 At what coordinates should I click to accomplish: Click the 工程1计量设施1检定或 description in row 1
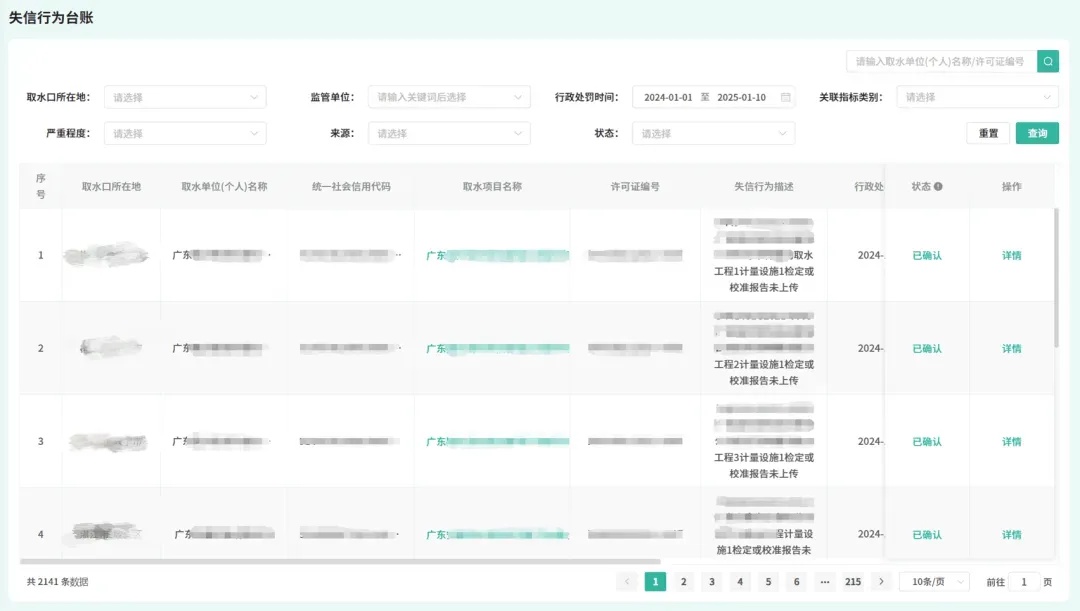(763, 271)
